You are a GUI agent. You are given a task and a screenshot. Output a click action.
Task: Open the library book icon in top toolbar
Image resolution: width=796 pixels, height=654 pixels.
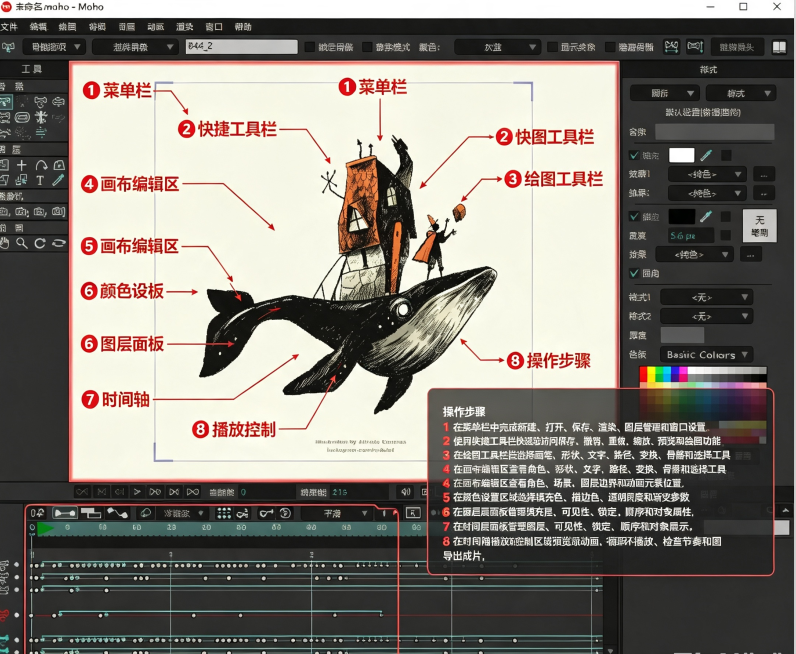pyautogui.click(x=779, y=47)
